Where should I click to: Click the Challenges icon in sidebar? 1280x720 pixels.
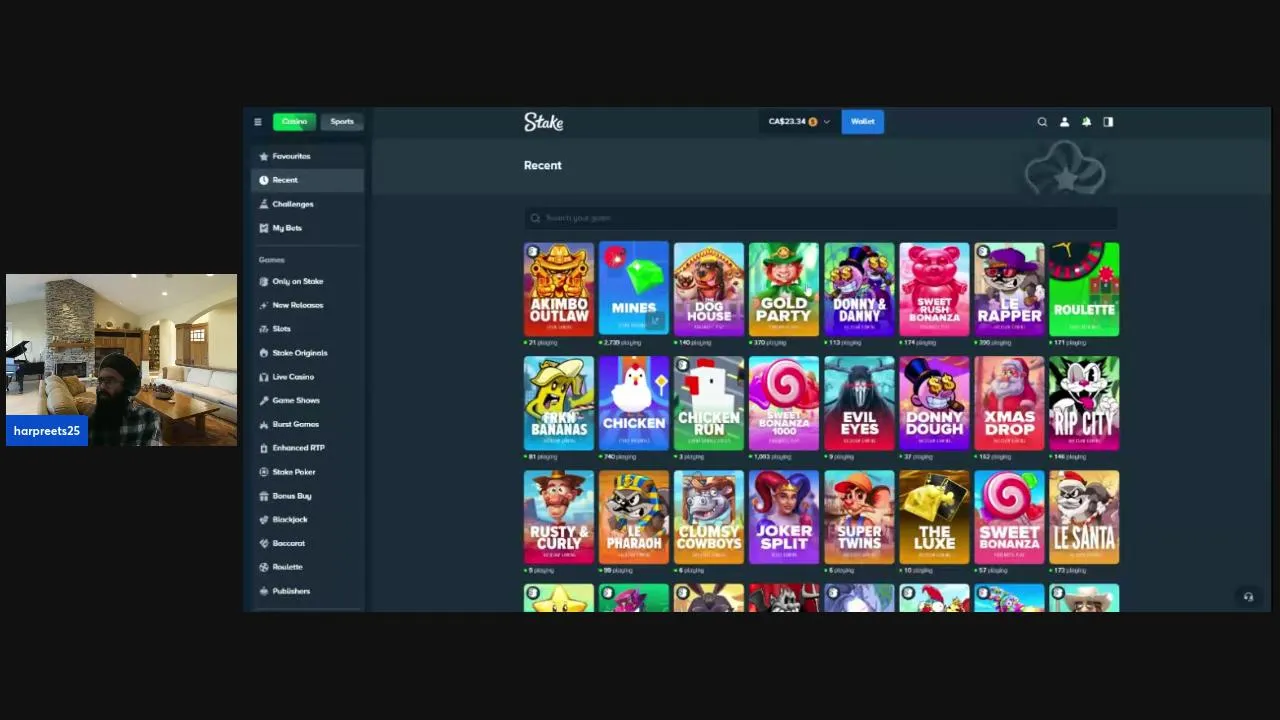[x=263, y=204]
